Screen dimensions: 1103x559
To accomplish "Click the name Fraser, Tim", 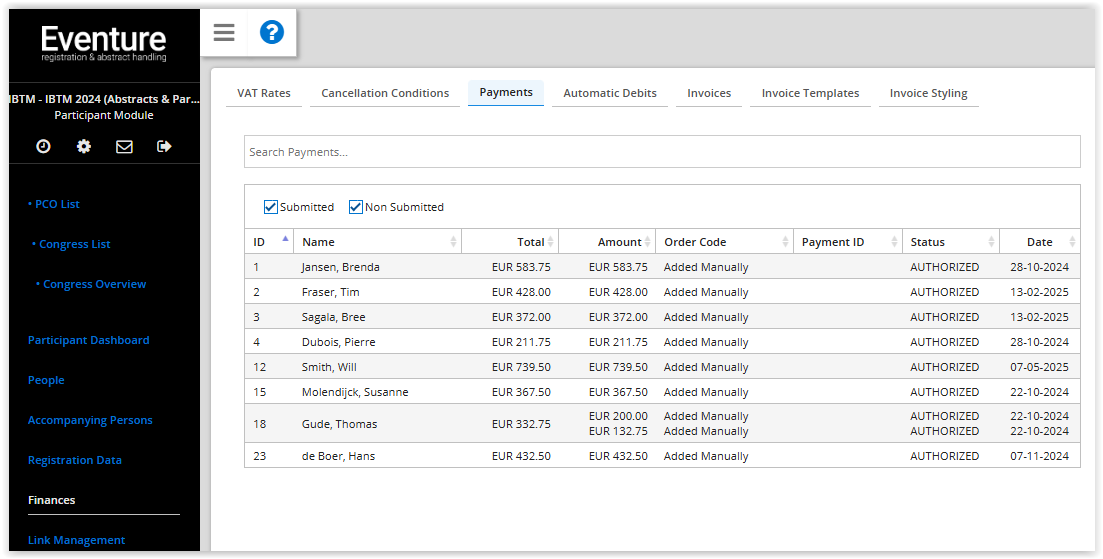I will point(330,292).
